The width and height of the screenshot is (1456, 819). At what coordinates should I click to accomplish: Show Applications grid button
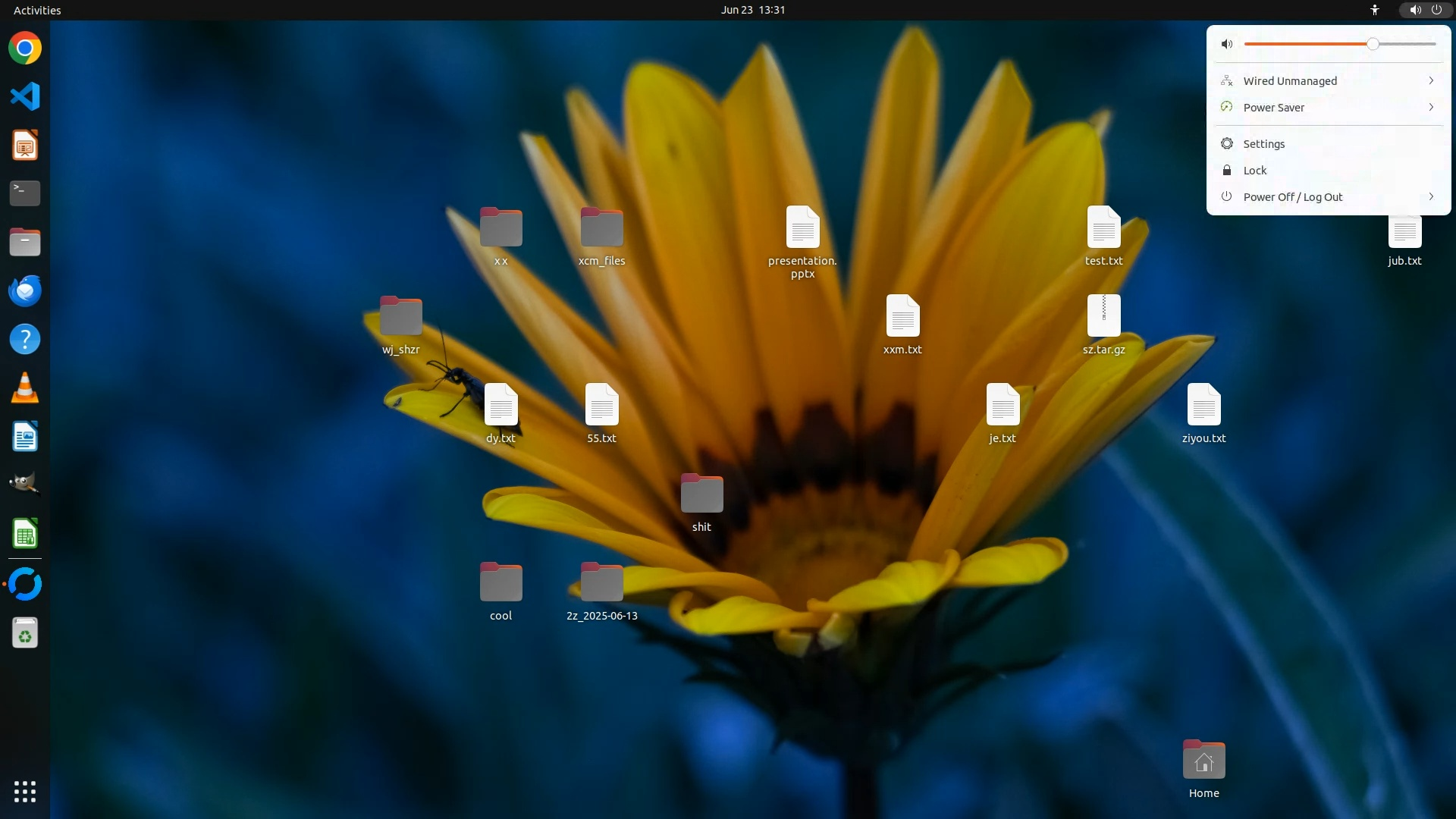click(25, 791)
